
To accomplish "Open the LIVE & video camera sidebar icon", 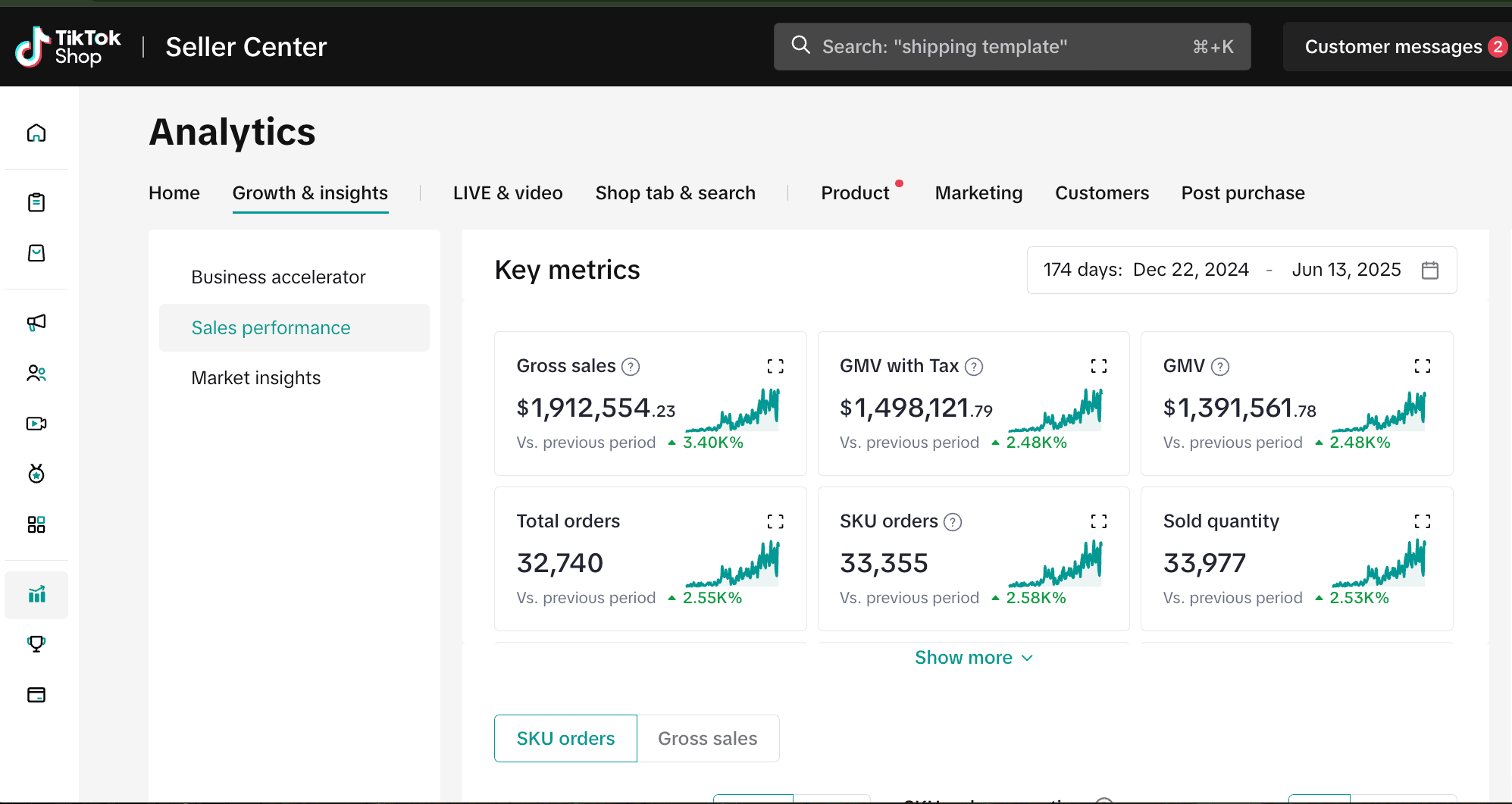I will (x=36, y=424).
